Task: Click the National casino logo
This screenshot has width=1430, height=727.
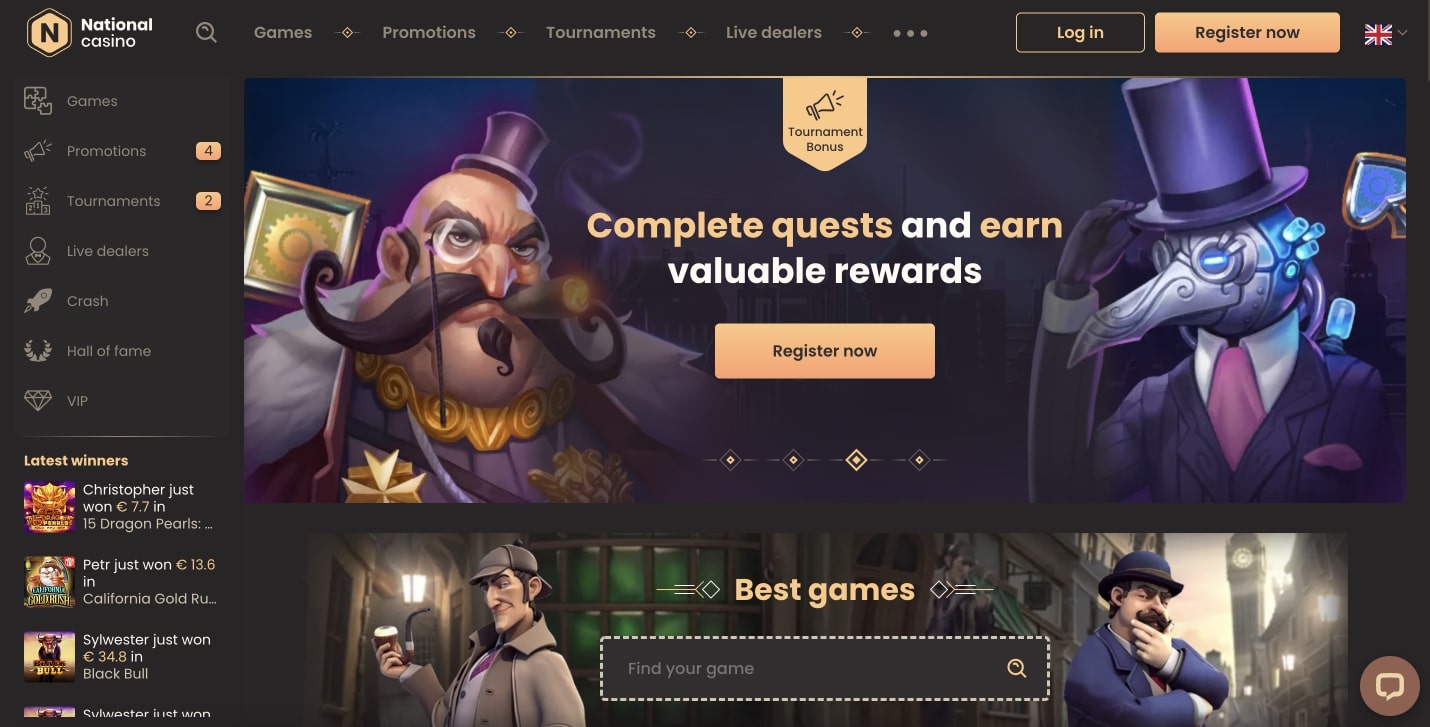Action: tap(90, 33)
